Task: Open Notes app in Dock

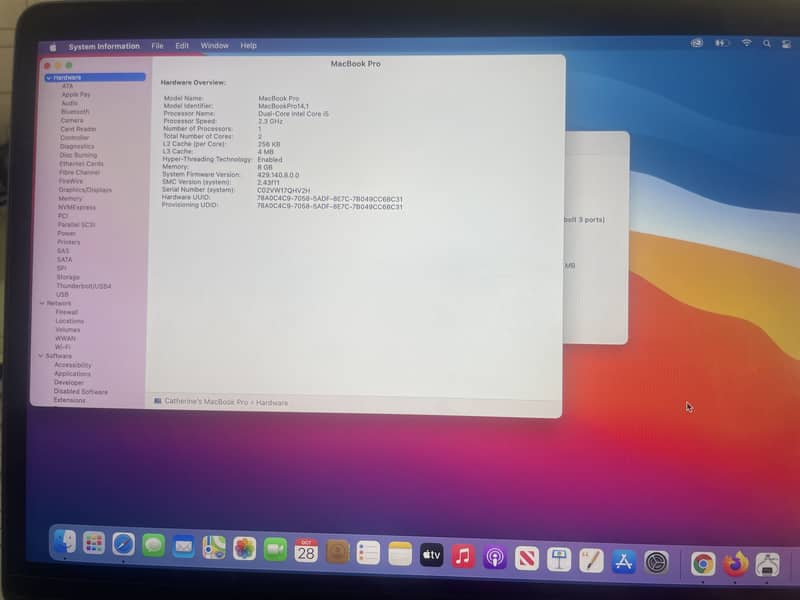Action: pos(400,554)
